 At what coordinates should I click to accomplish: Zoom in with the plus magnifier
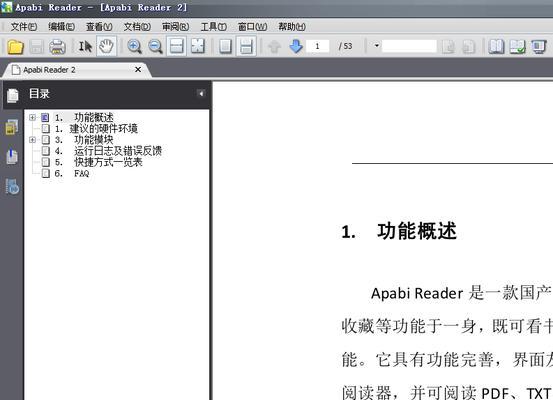[x=134, y=47]
